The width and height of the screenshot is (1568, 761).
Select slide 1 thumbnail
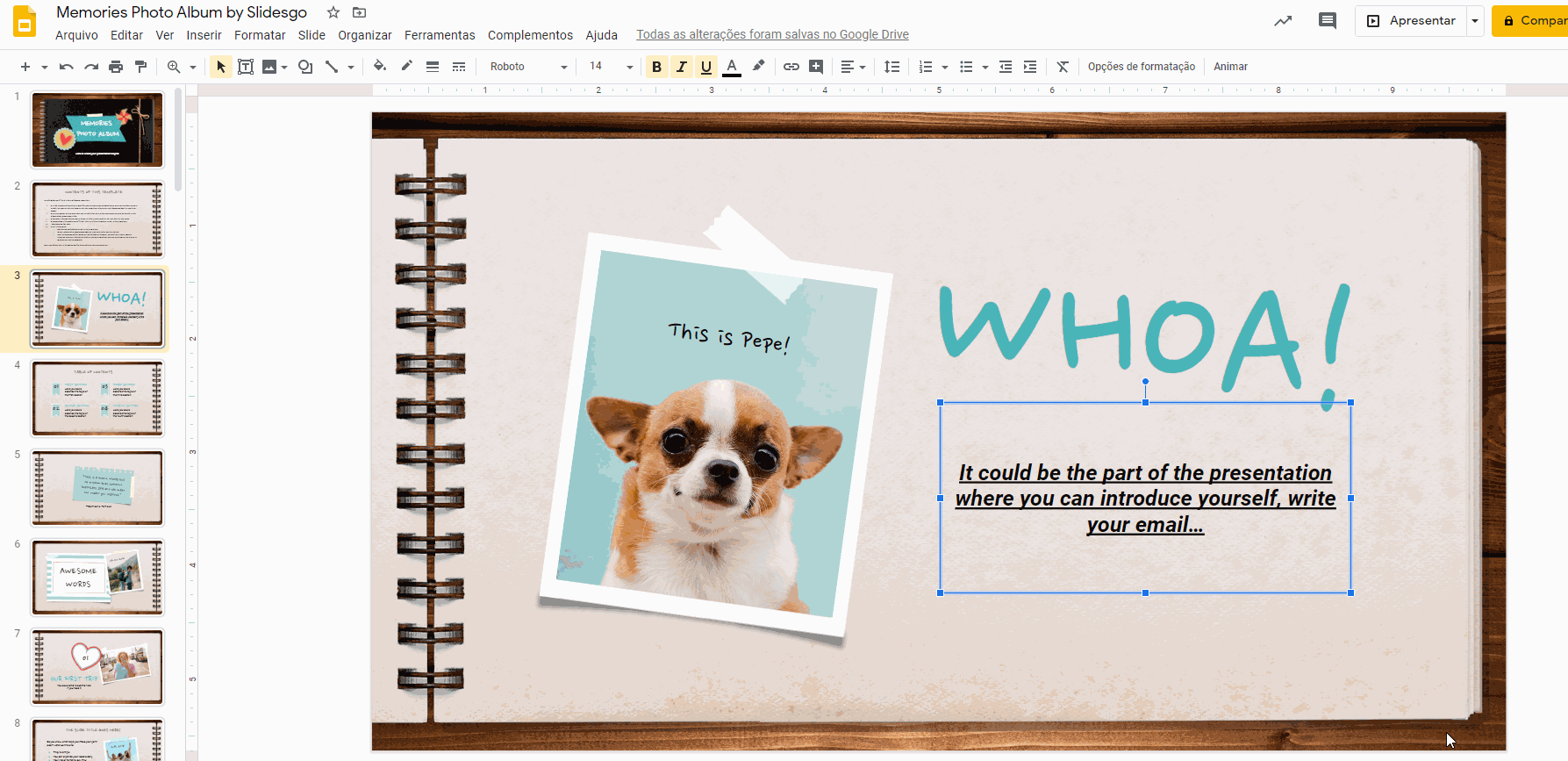97,130
